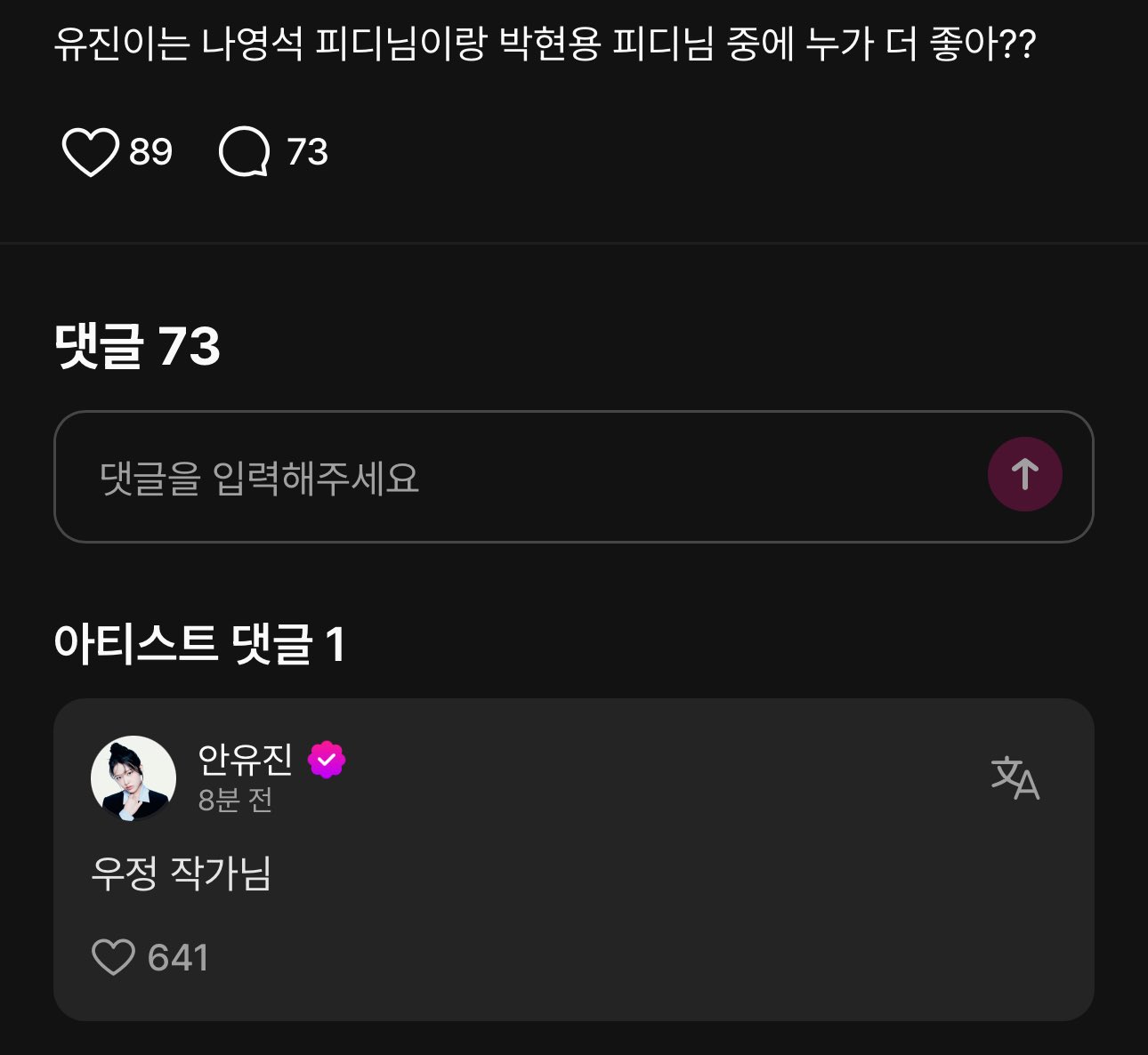
Task: Tap the 8분 전 timestamp
Action: pos(235,801)
